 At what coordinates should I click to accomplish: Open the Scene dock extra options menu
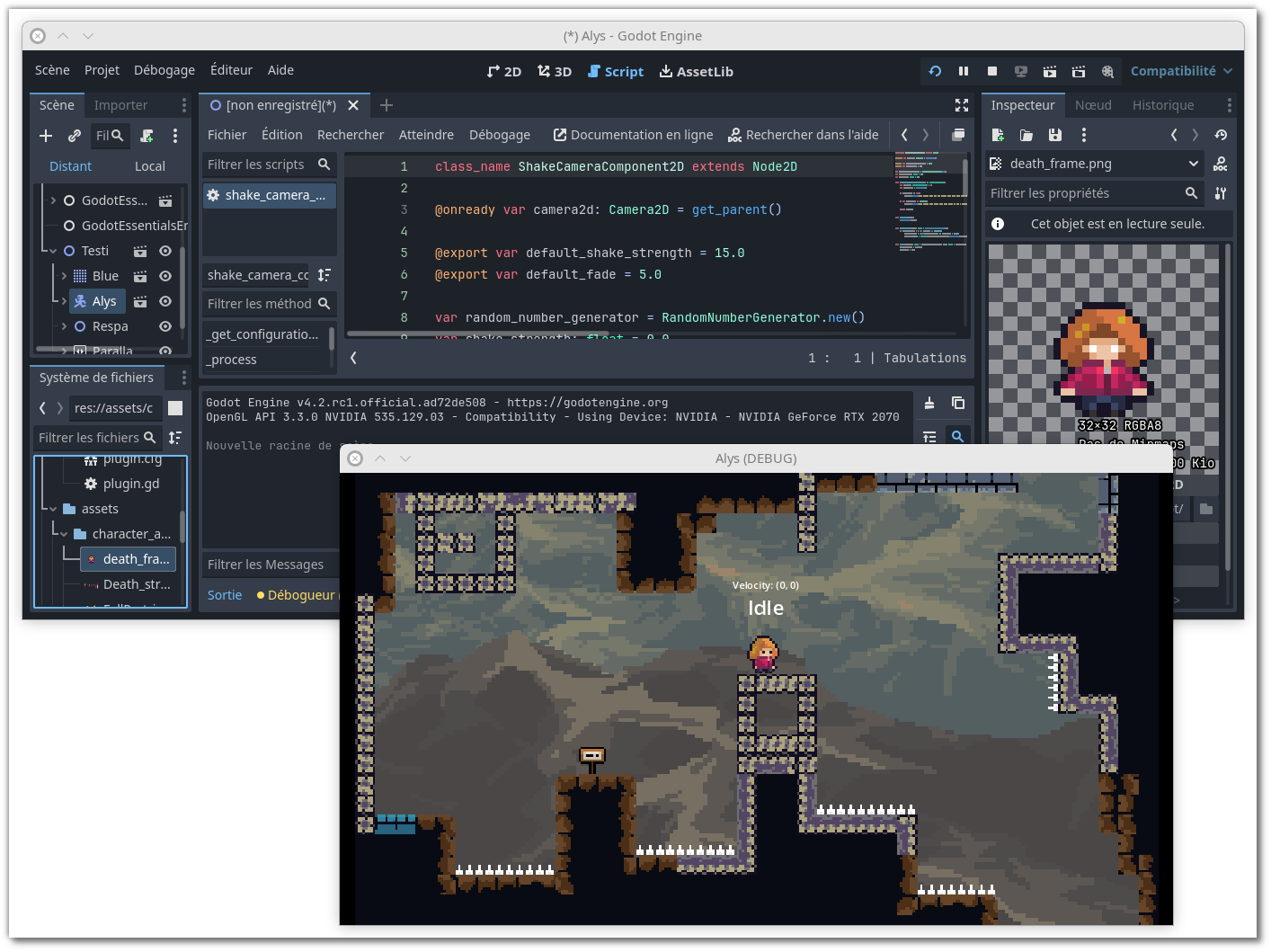(175, 136)
